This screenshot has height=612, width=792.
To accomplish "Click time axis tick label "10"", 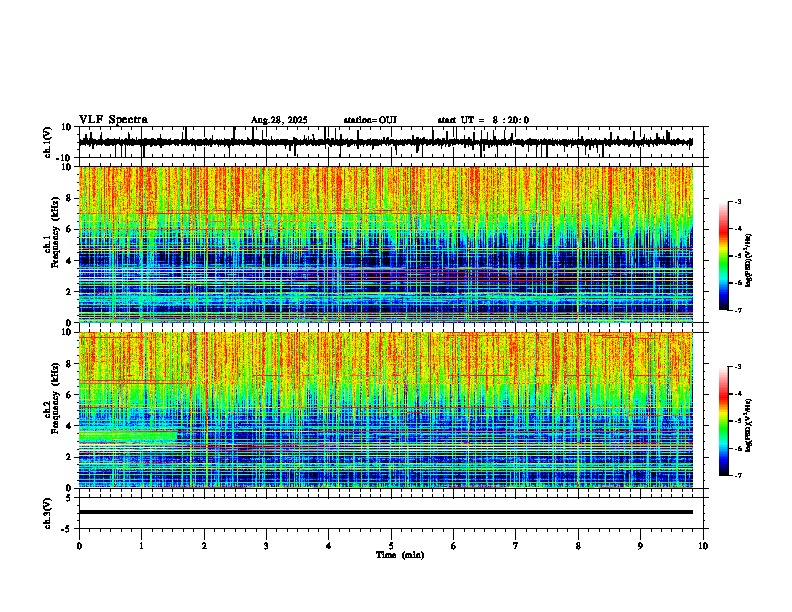I will [x=703, y=546].
